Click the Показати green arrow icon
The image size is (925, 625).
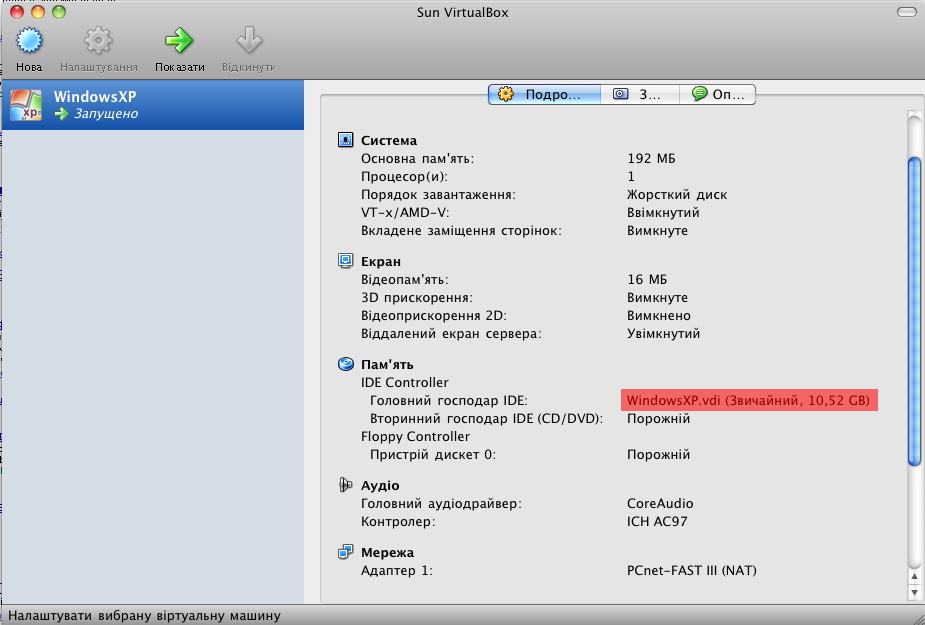tap(179, 41)
